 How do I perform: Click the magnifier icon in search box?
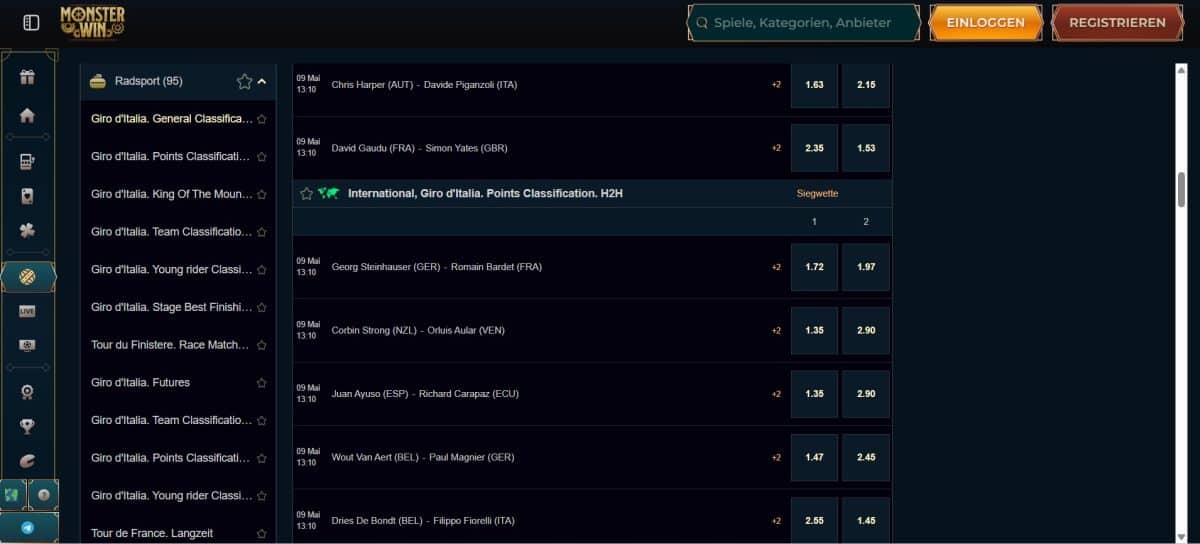pos(702,22)
